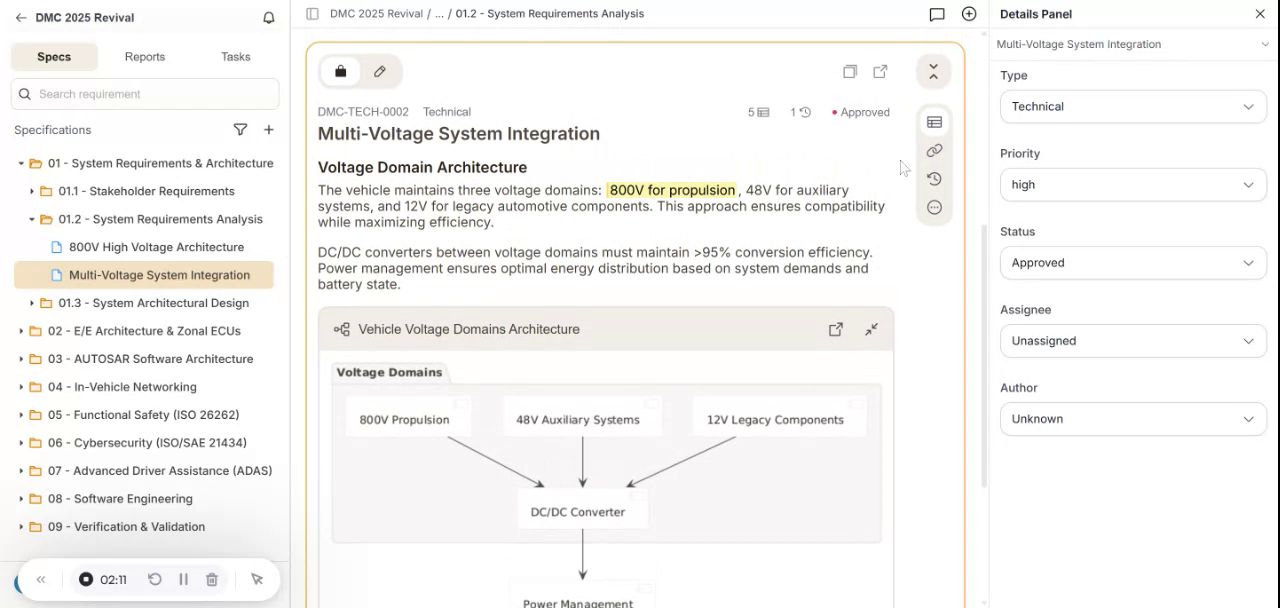Select the lock mode toggle
This screenshot has height=608, width=1280.
pos(341,72)
